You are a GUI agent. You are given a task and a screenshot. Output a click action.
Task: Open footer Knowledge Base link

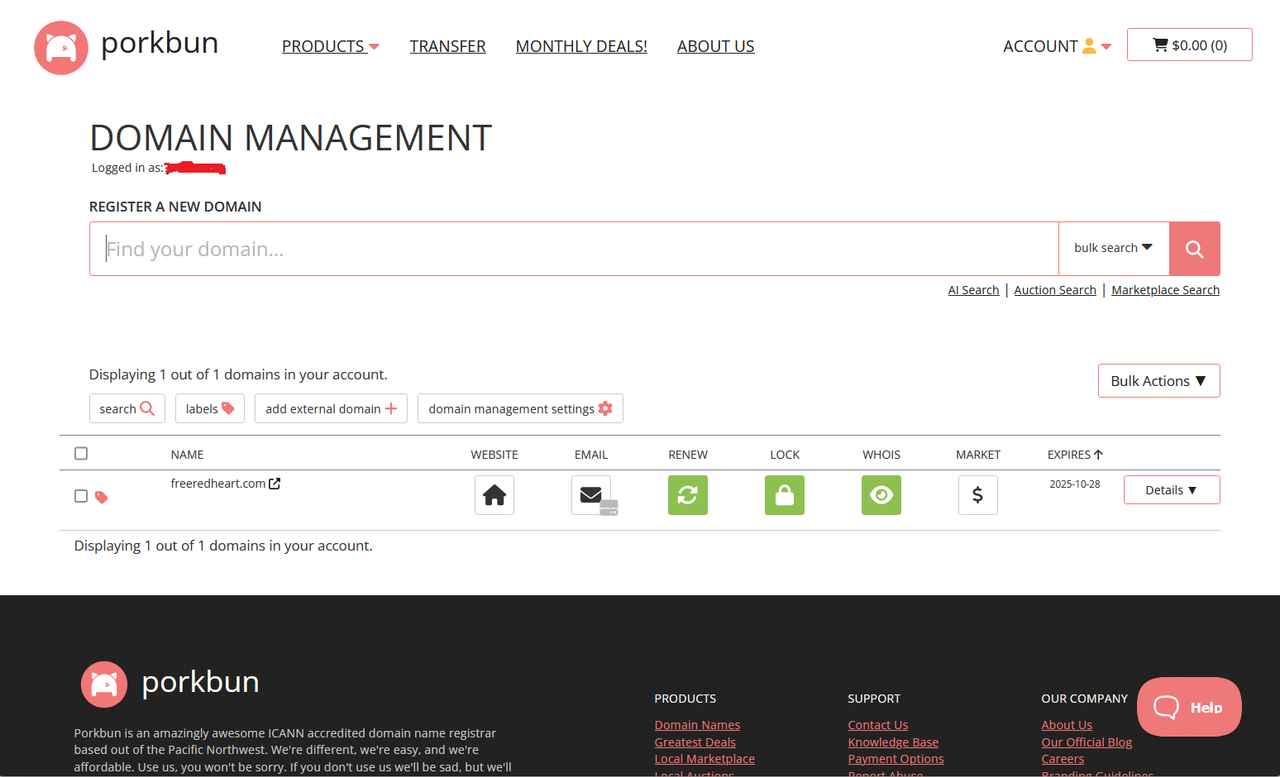893,742
